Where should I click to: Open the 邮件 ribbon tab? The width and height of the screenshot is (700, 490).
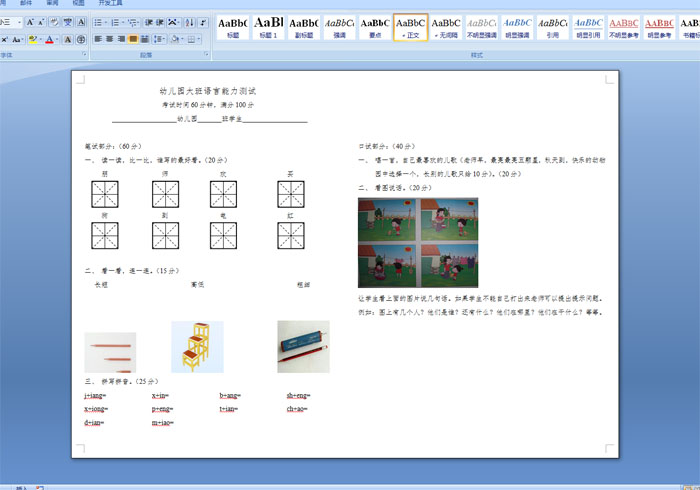tap(26, 3)
